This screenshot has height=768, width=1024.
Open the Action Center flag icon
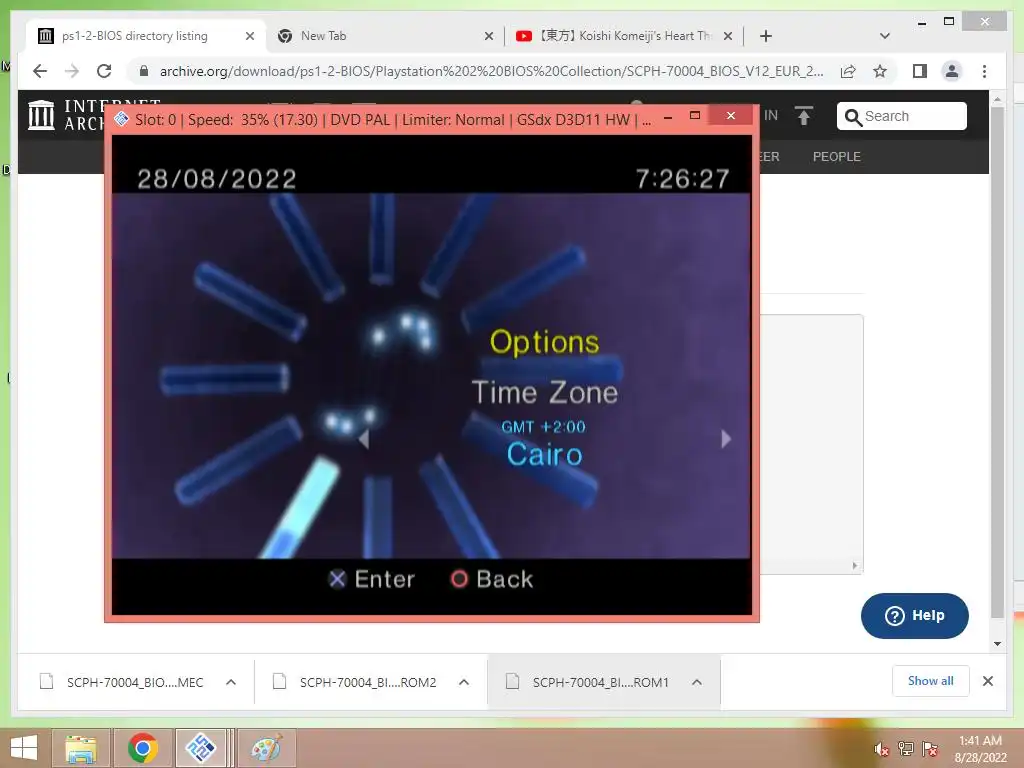(930, 749)
